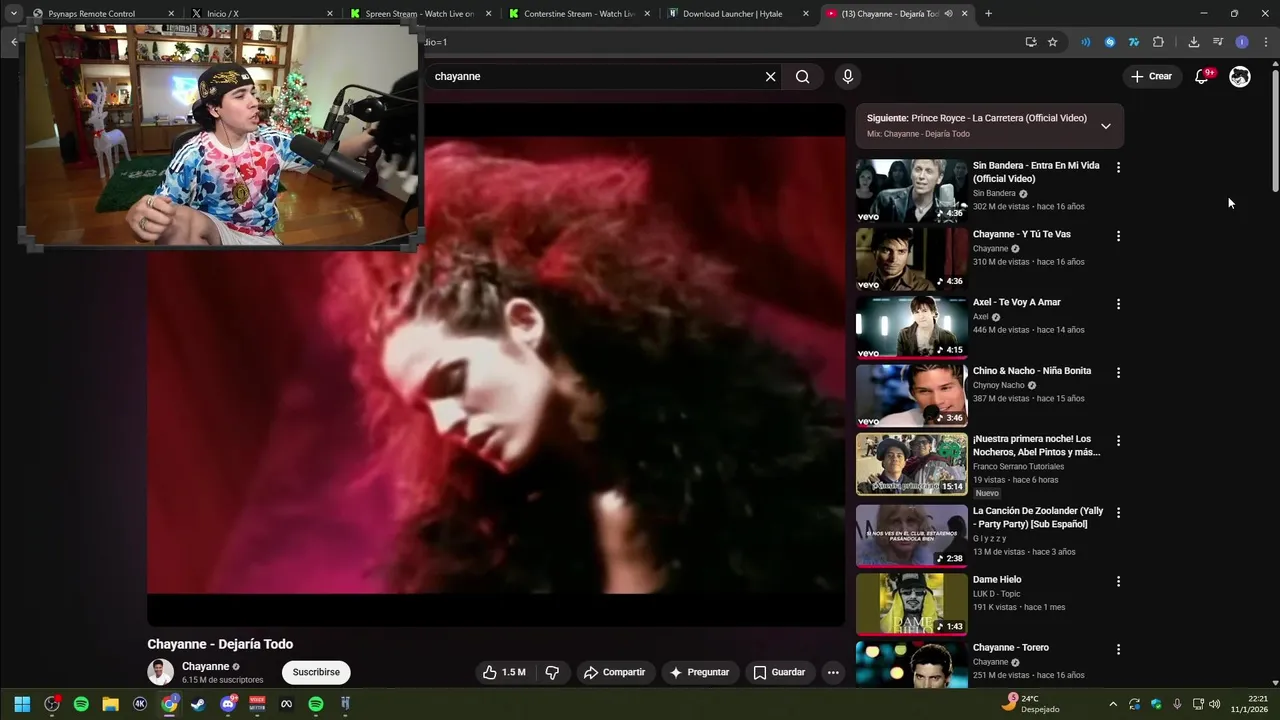Open Chrome three-dot menu
Viewport: 1280px width, 720px height.
click(1266, 42)
